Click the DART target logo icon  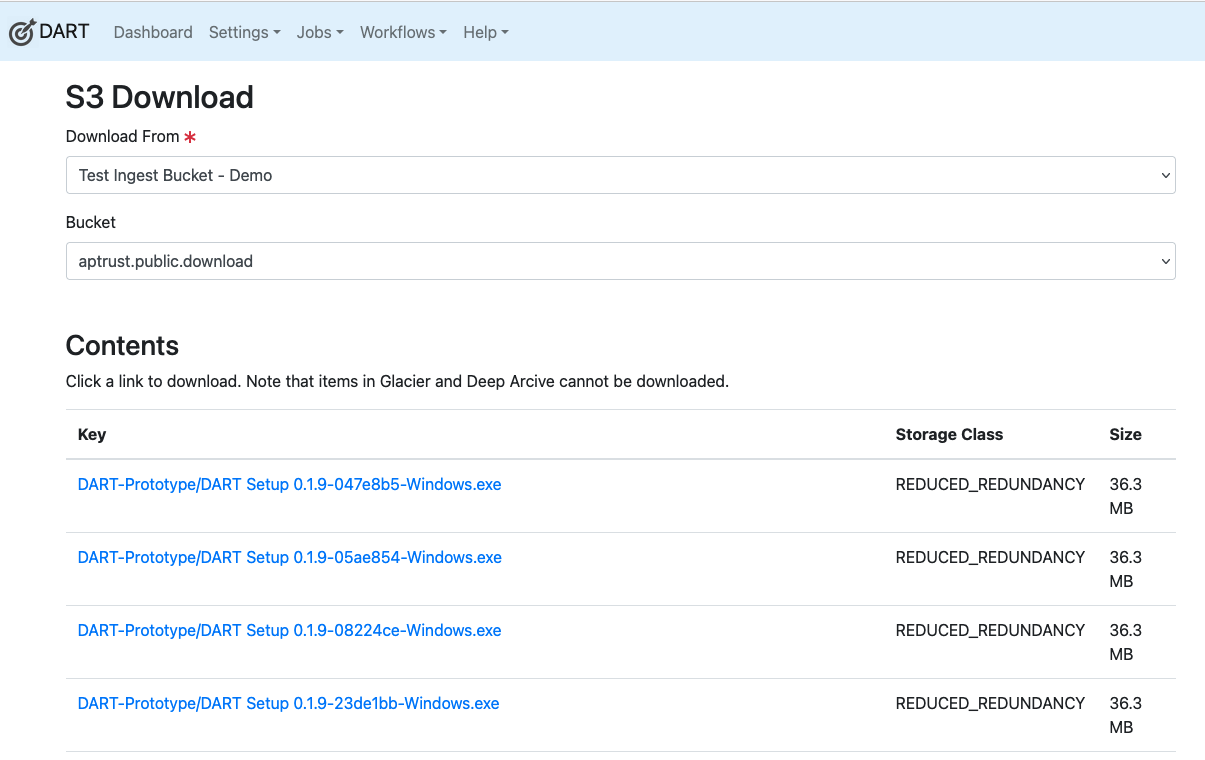(21, 31)
